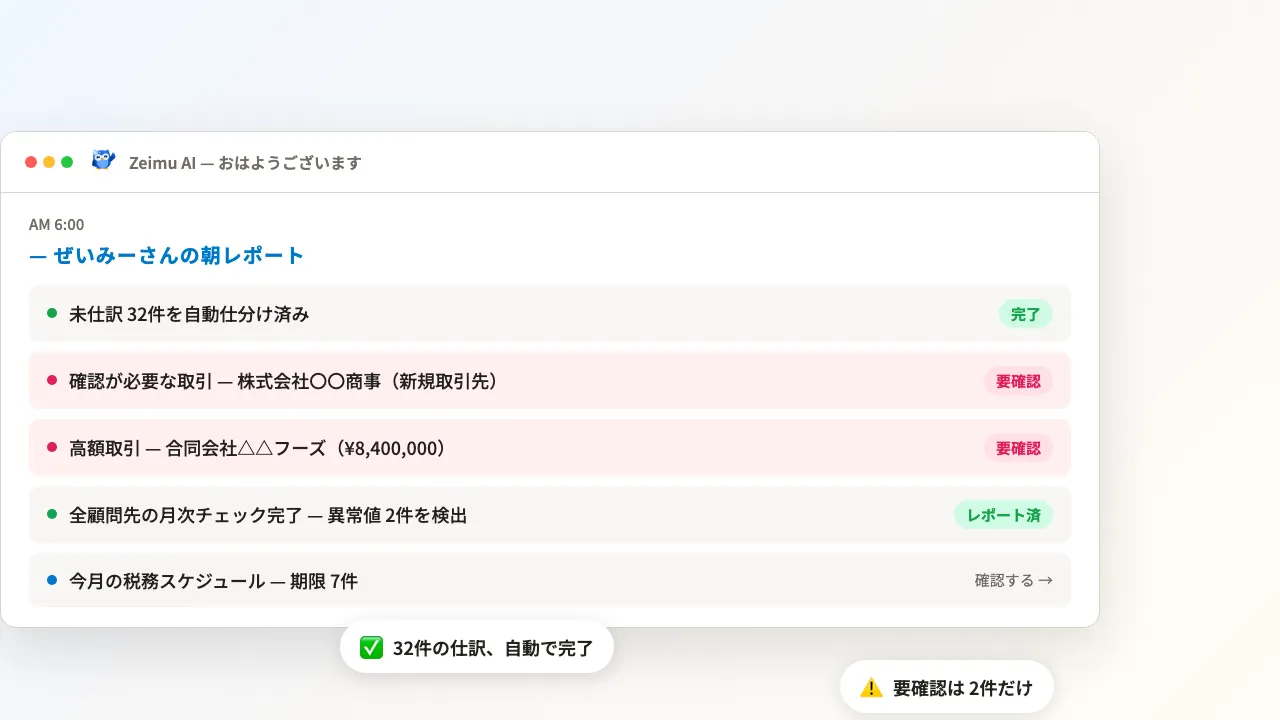1280x720 pixels.
Task: Open the 高額取引 ¥8,400,000 entry text
Action: click(257, 448)
